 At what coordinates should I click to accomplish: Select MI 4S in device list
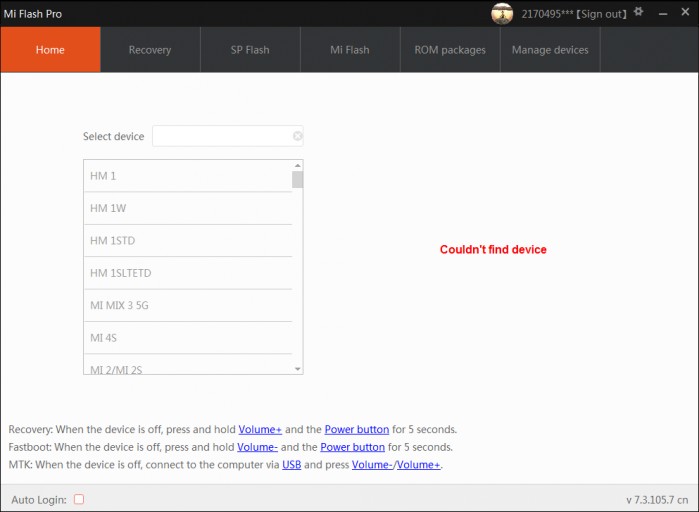click(x=188, y=338)
